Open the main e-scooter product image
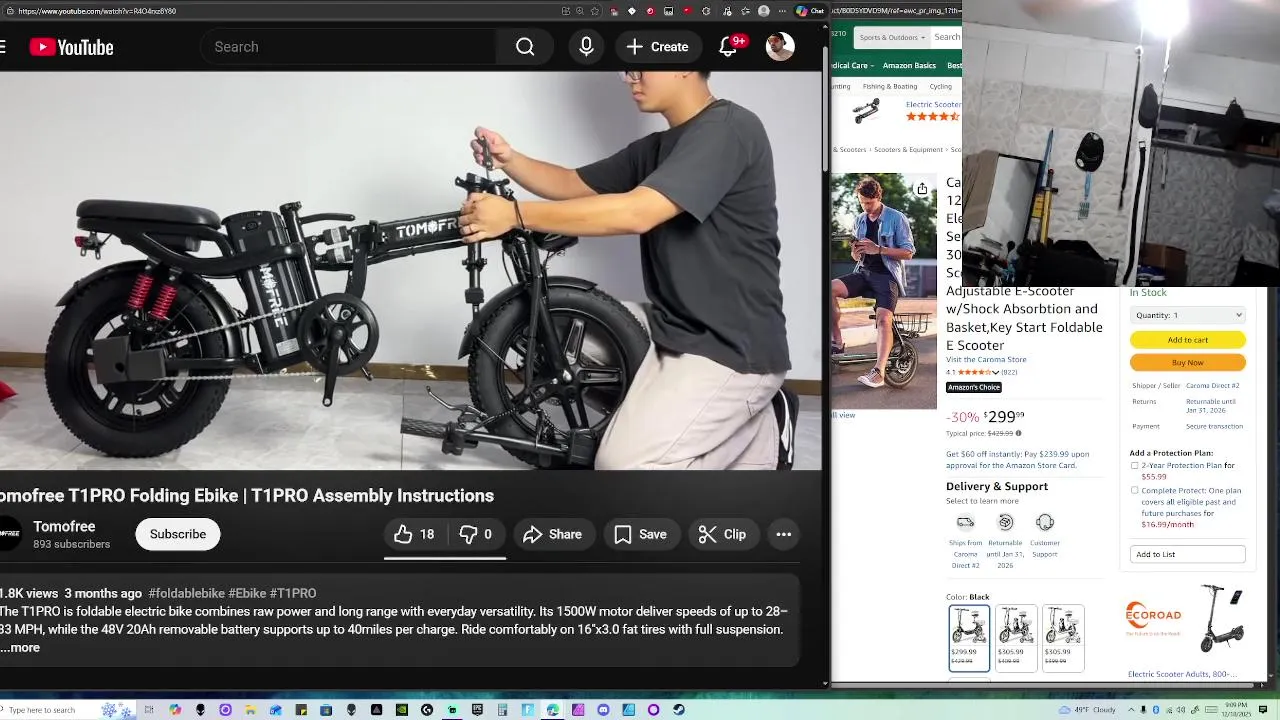1280x720 pixels. (884, 290)
